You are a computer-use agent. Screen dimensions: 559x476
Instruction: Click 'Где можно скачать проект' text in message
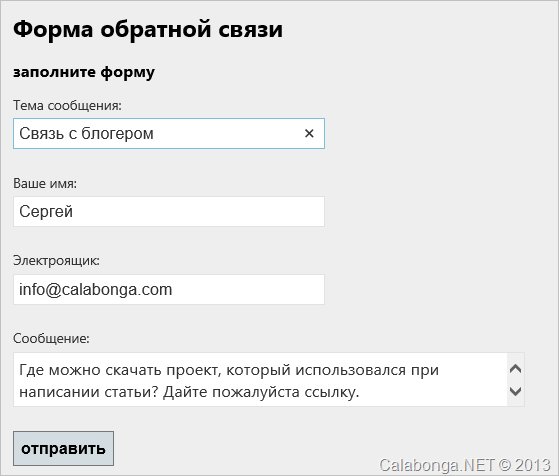coord(118,370)
